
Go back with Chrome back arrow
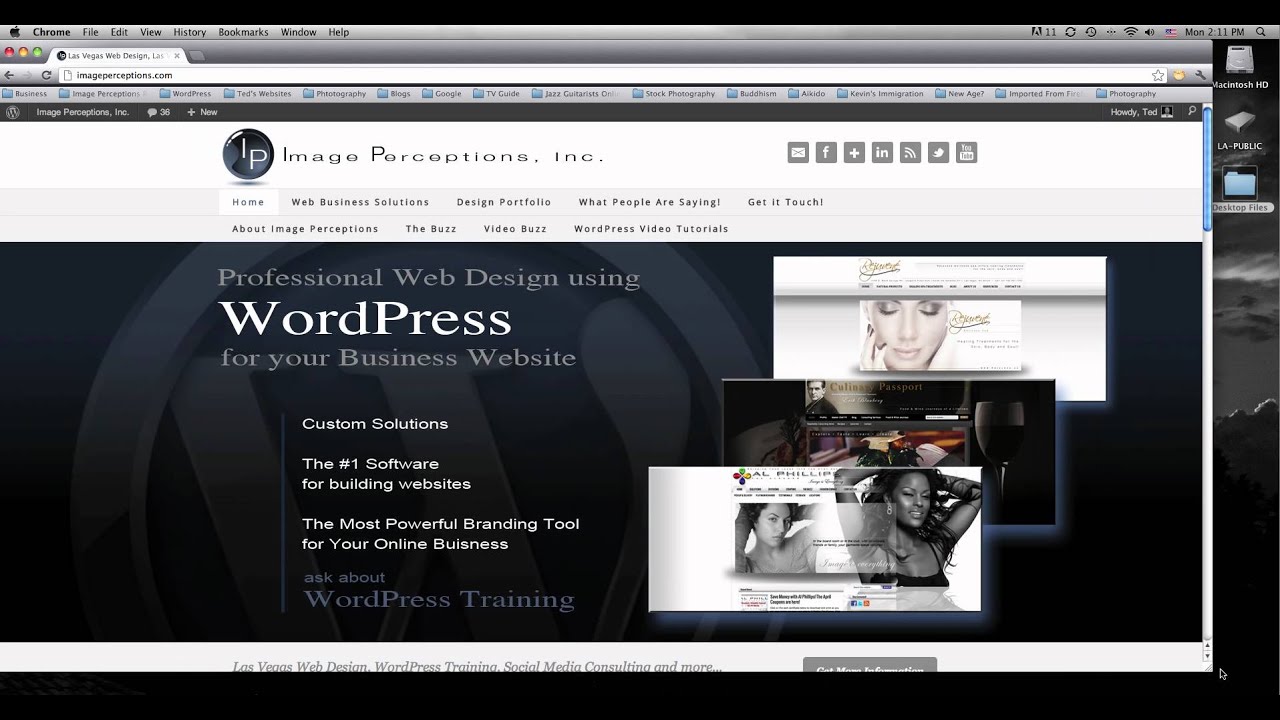[10, 75]
